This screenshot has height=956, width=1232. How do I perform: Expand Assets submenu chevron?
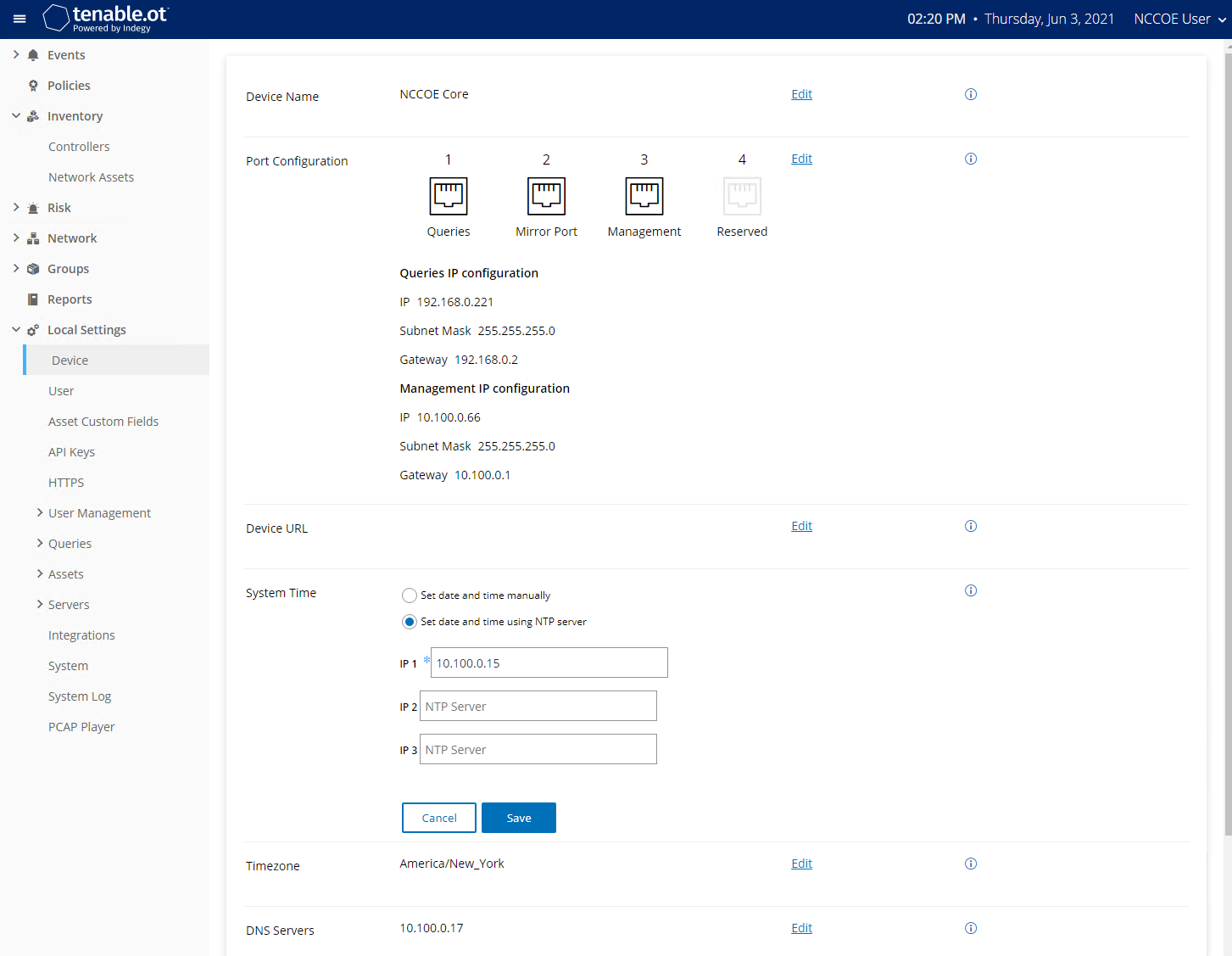point(40,573)
